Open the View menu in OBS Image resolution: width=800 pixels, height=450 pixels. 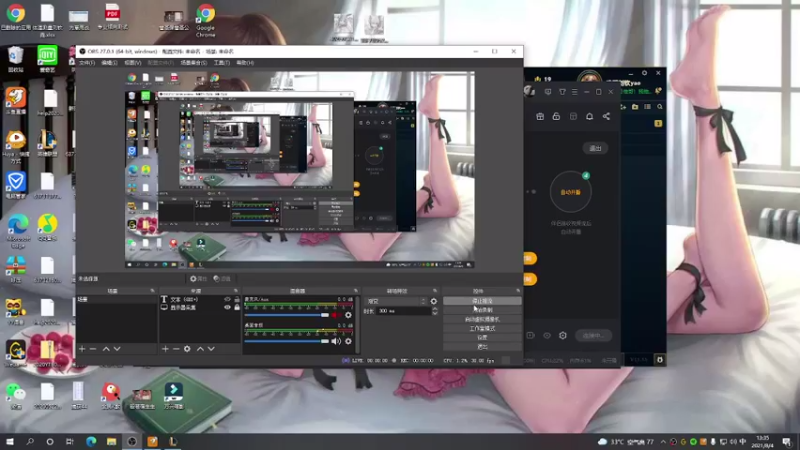pos(133,63)
